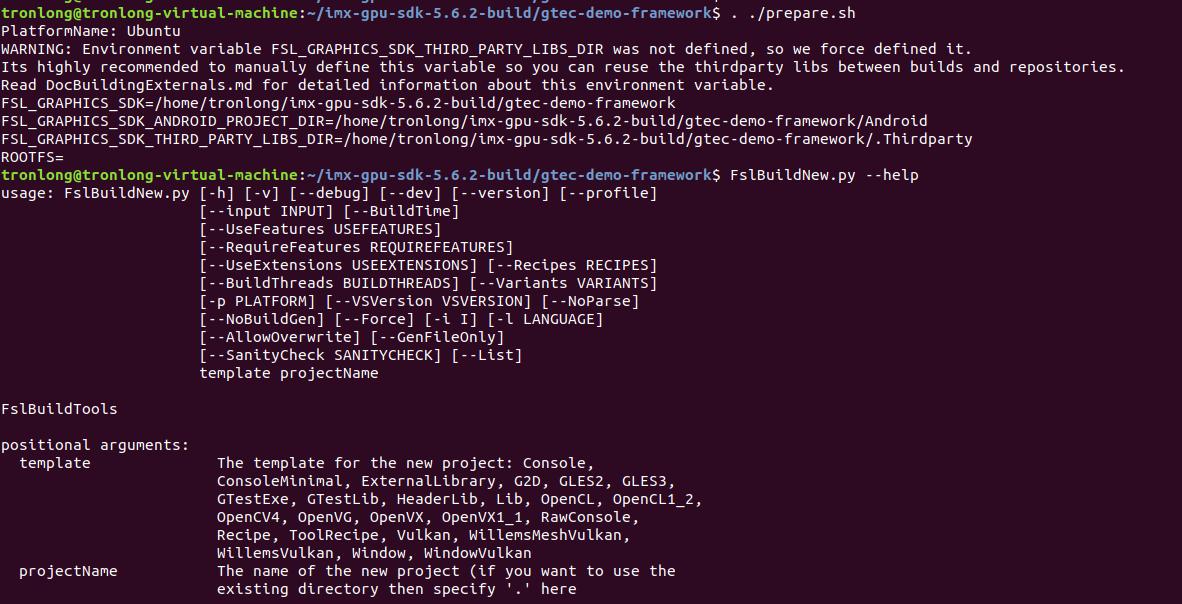Click the [--NoParse] option text
The image size is (1182, 604).
click(x=590, y=301)
